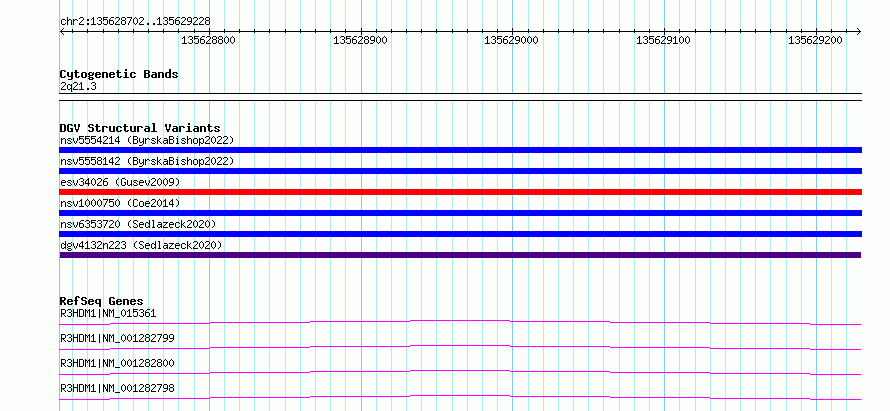Click the RefSeq Genes track title

click(x=102, y=301)
